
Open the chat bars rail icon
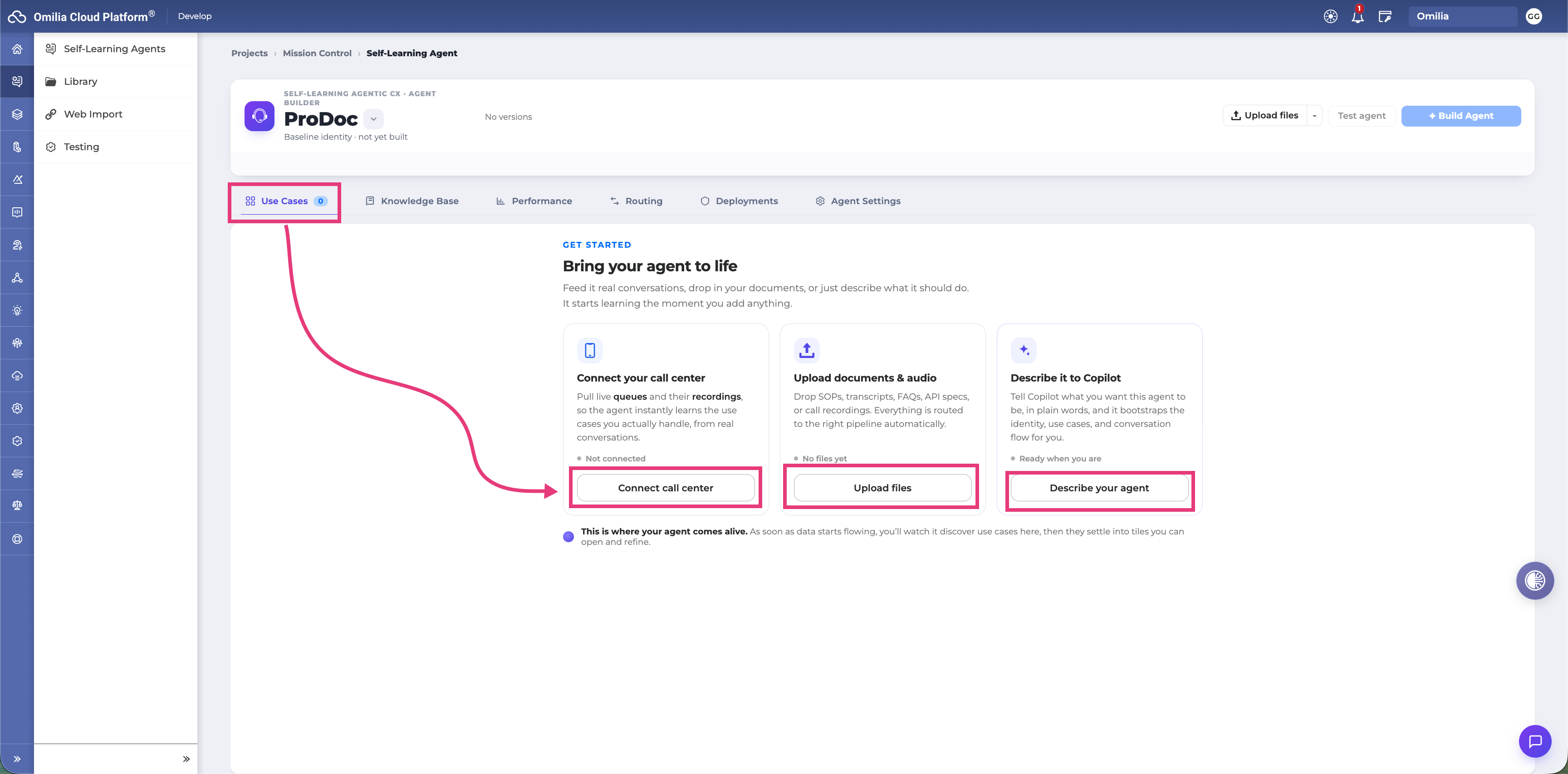[17, 212]
